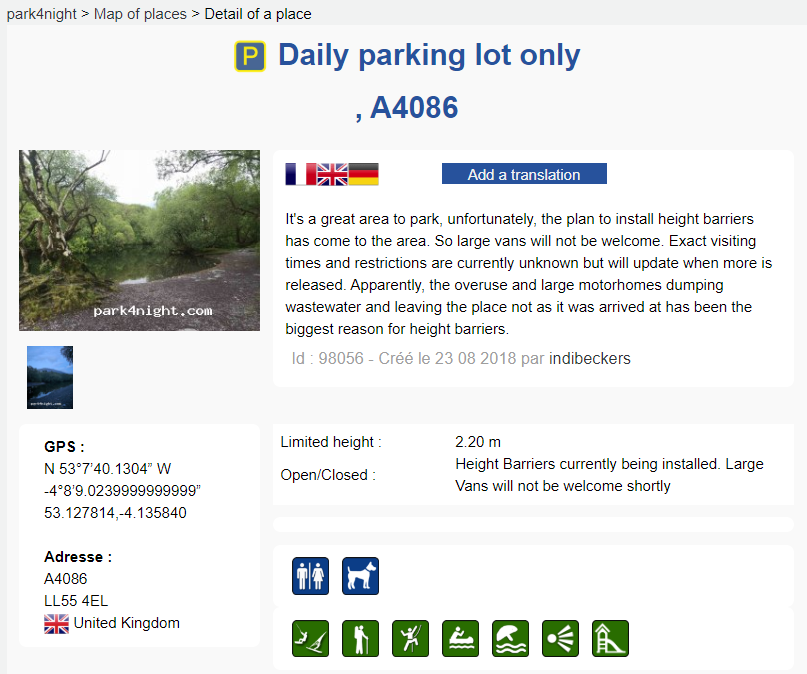Open the large riverside parking photo
The width and height of the screenshot is (807, 674).
(139, 240)
